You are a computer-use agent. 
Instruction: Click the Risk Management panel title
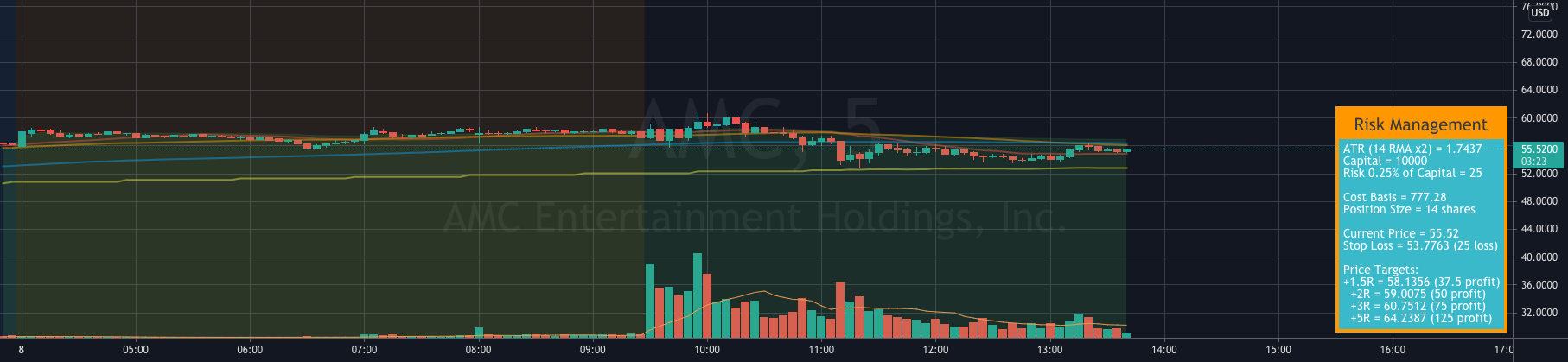pos(1420,124)
